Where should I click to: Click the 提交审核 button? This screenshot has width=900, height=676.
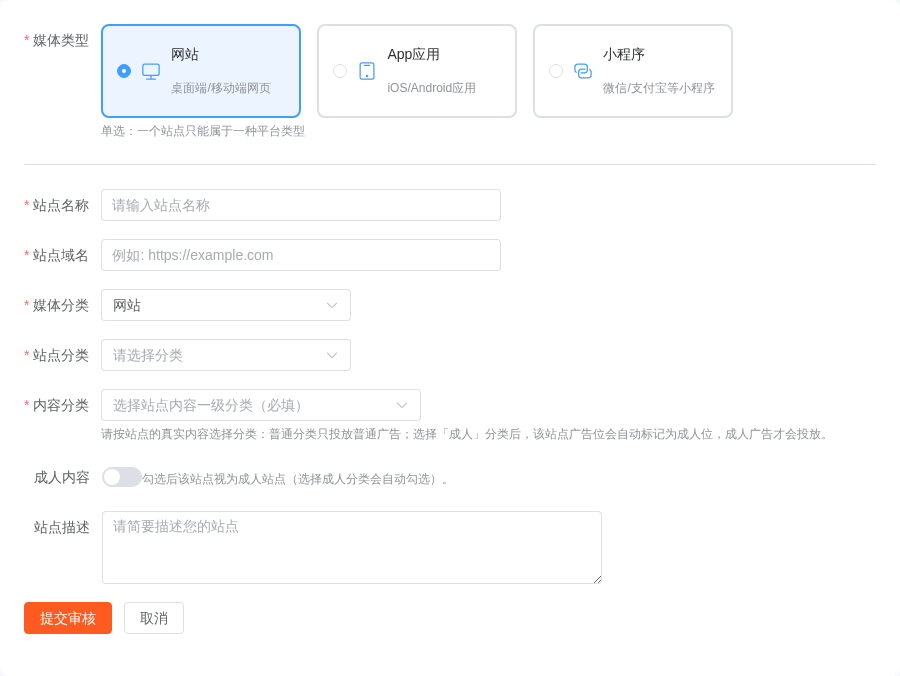click(x=68, y=618)
